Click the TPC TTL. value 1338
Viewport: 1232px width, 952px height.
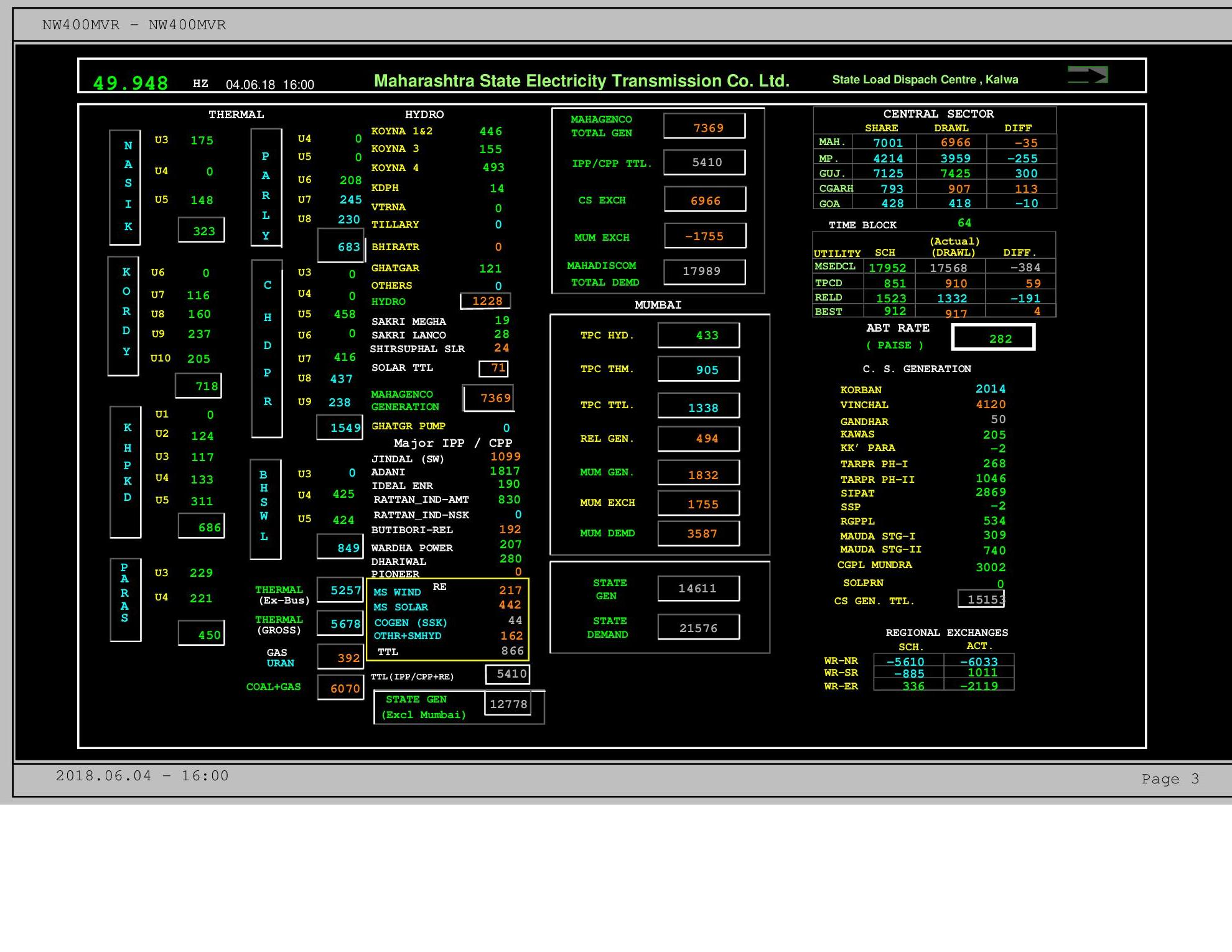click(699, 405)
